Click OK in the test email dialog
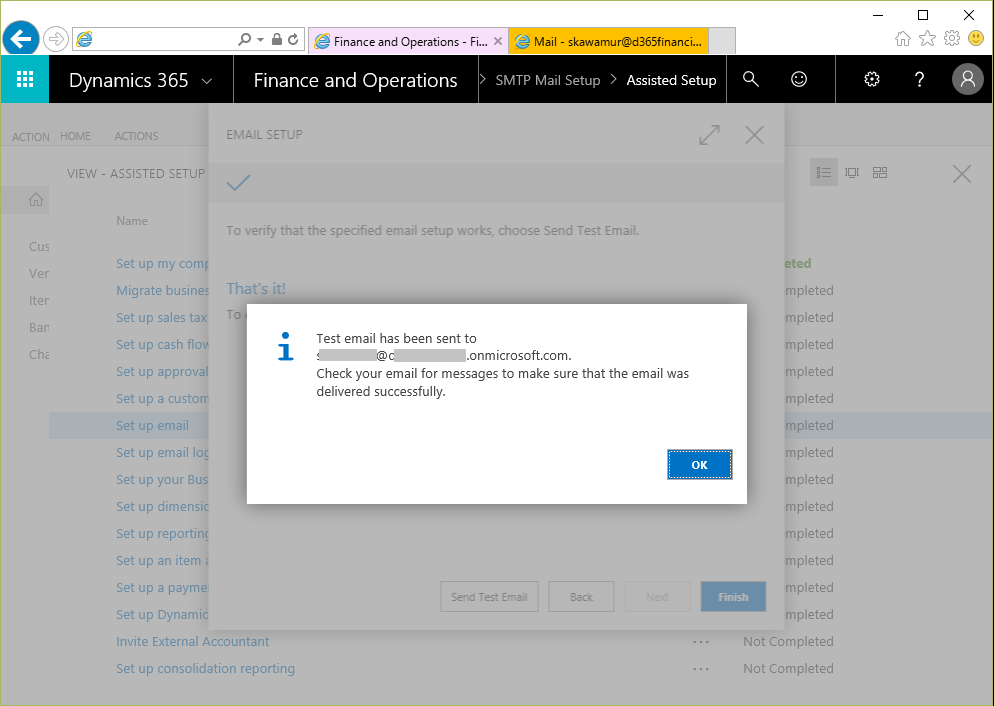This screenshot has width=994, height=706. [x=699, y=465]
